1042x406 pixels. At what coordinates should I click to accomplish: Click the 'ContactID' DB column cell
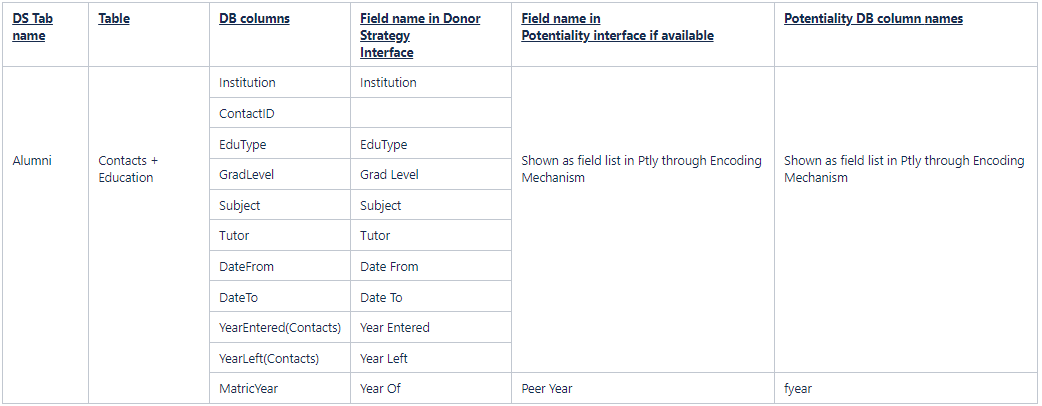tap(247, 114)
